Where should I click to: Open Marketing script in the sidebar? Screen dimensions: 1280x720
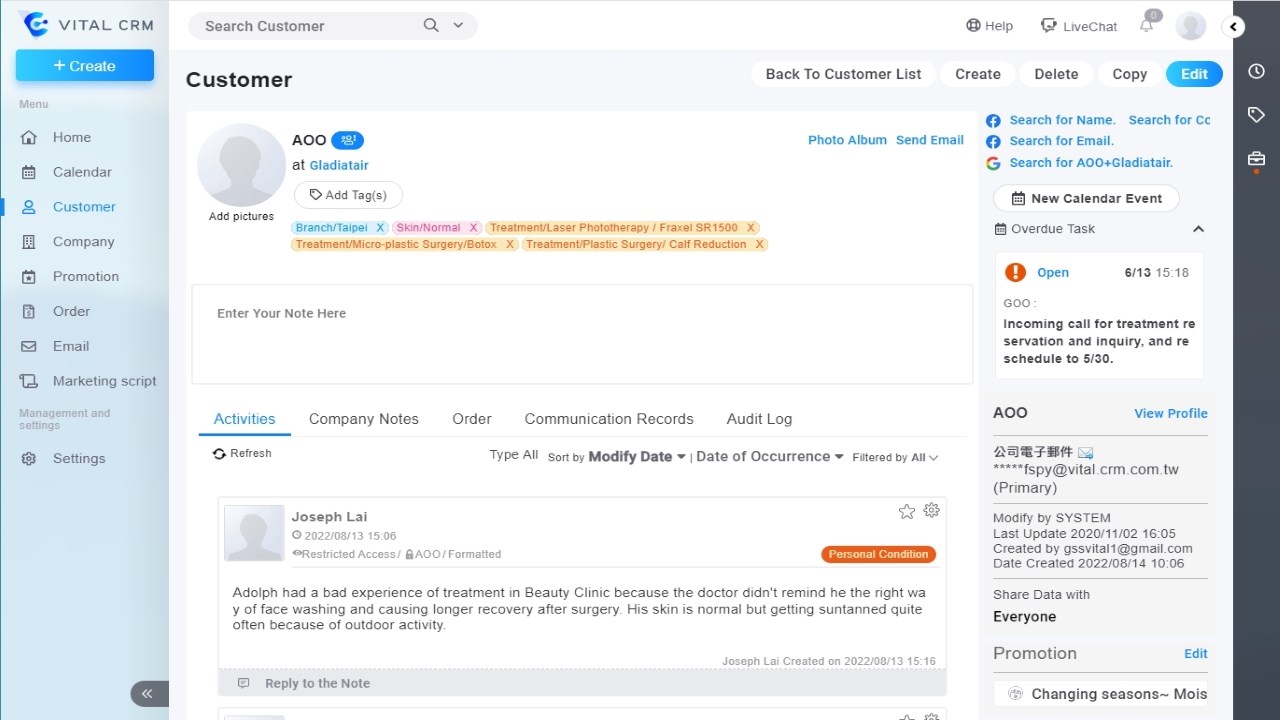tap(104, 381)
